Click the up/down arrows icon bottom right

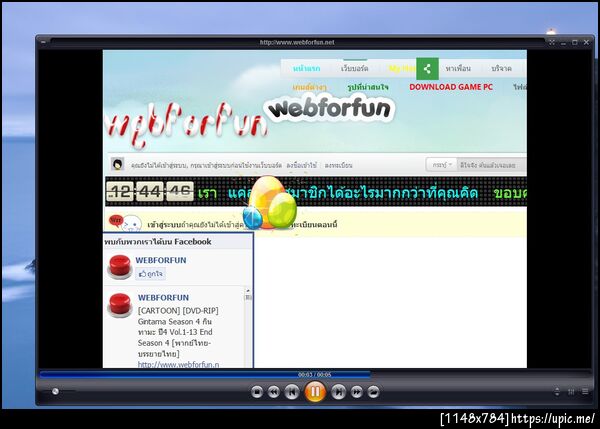(557, 391)
